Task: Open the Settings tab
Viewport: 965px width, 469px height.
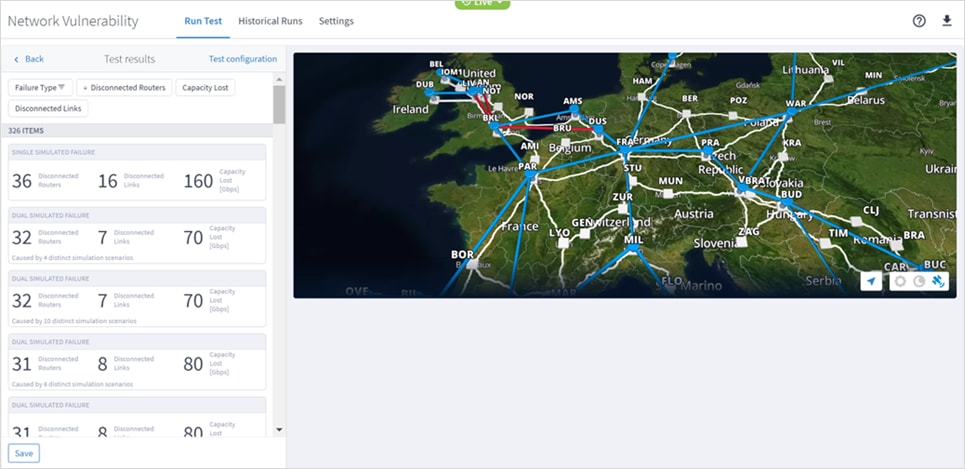Action: click(336, 21)
